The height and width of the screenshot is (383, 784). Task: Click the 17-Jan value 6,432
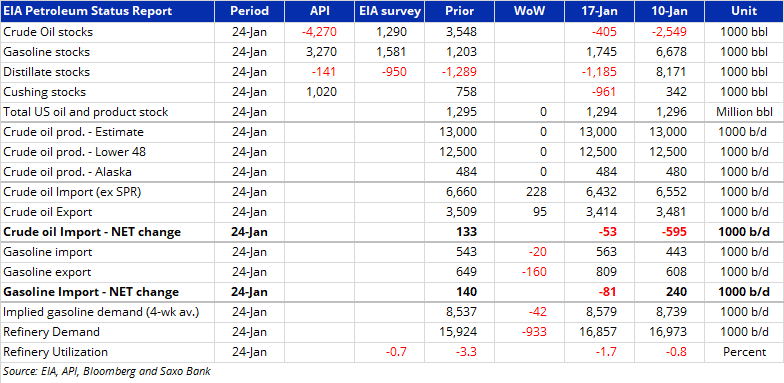(602, 192)
